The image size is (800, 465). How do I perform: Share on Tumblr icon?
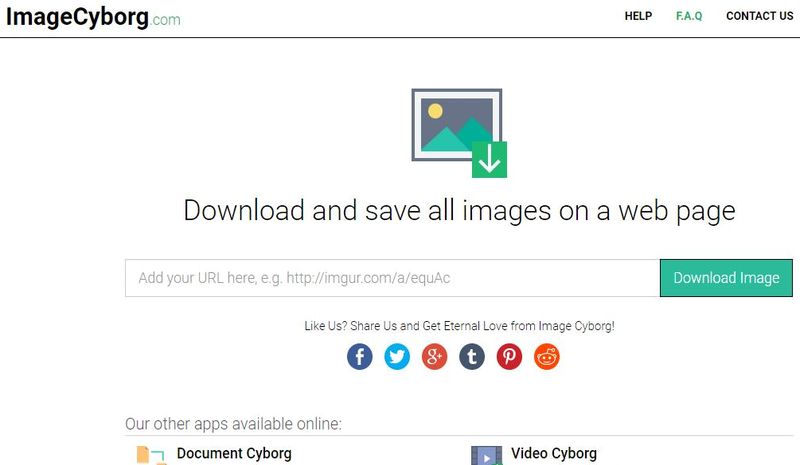(472, 356)
